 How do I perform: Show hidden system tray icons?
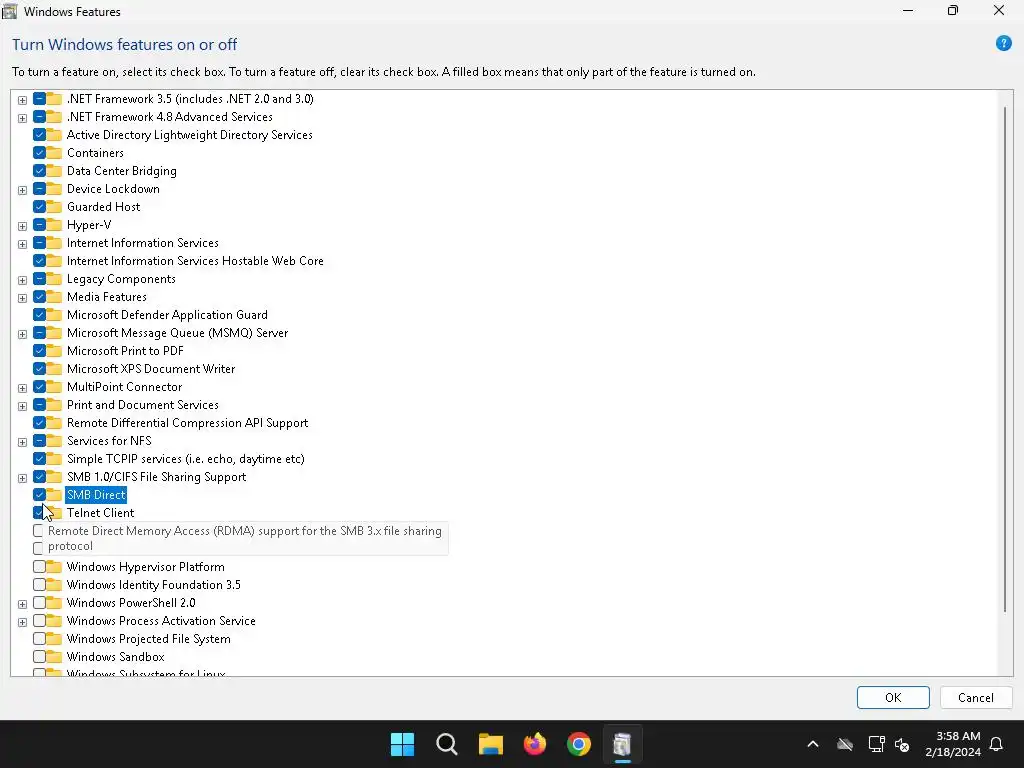tap(812, 744)
